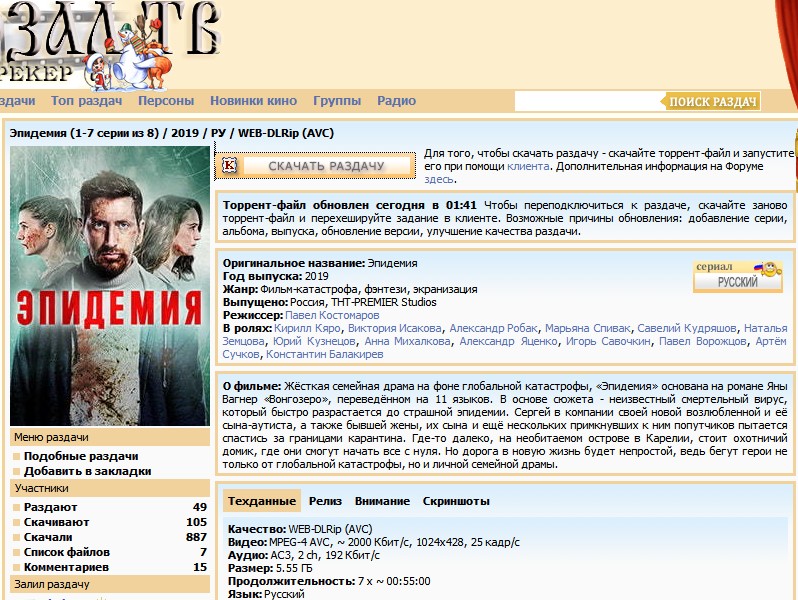
Task: Choose Добавить в закладки link
Action: tap(87, 471)
